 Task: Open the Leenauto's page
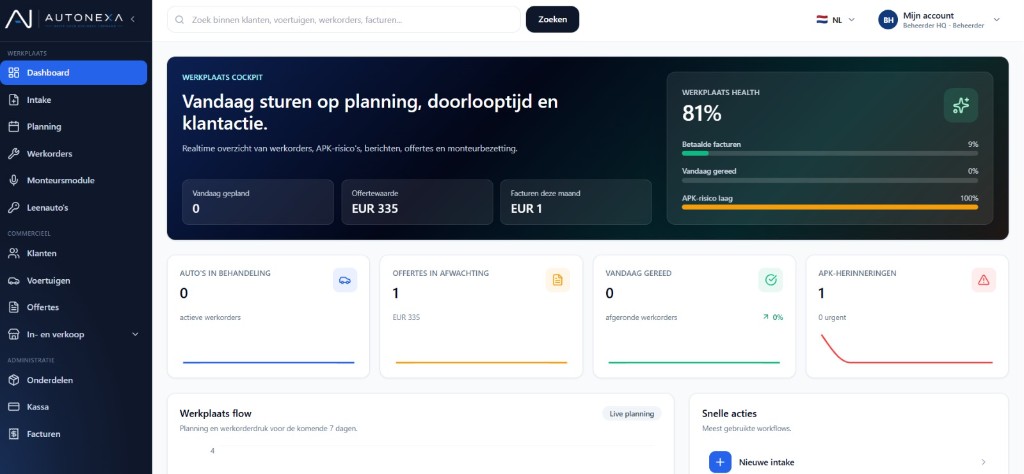point(74,208)
